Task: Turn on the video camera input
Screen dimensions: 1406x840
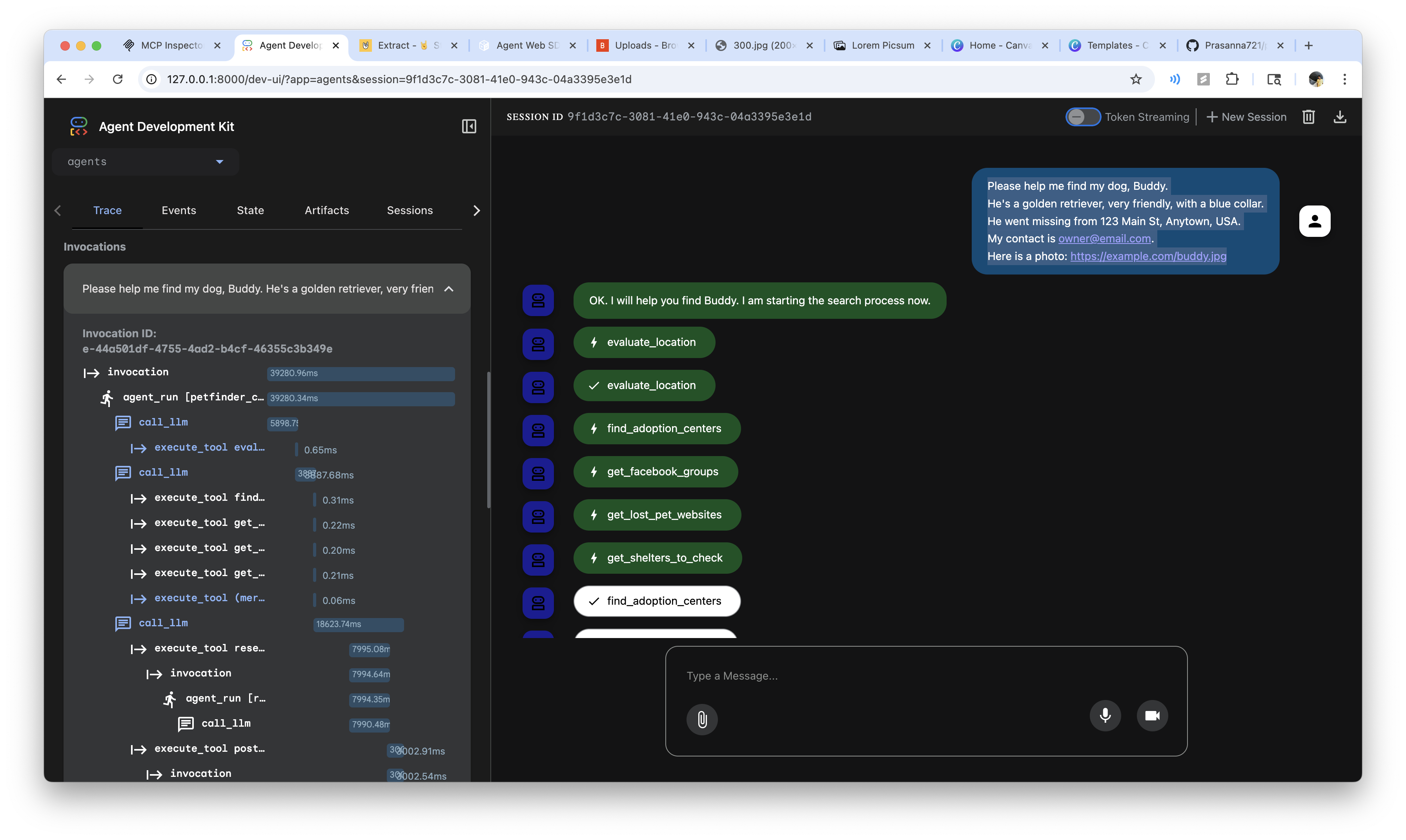Action: 1152,715
